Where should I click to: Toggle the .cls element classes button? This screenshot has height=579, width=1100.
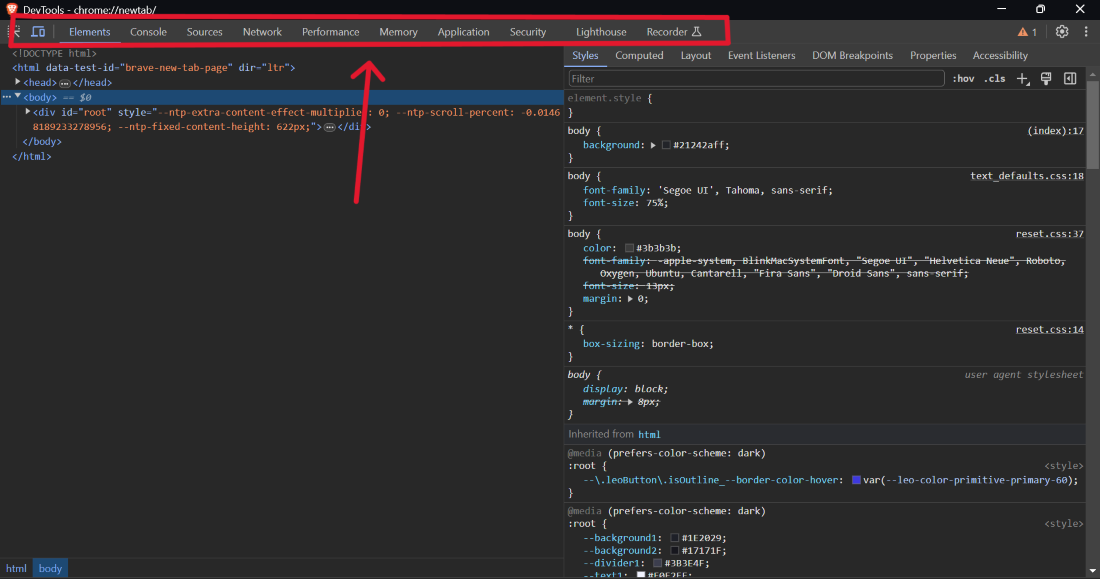[995, 79]
